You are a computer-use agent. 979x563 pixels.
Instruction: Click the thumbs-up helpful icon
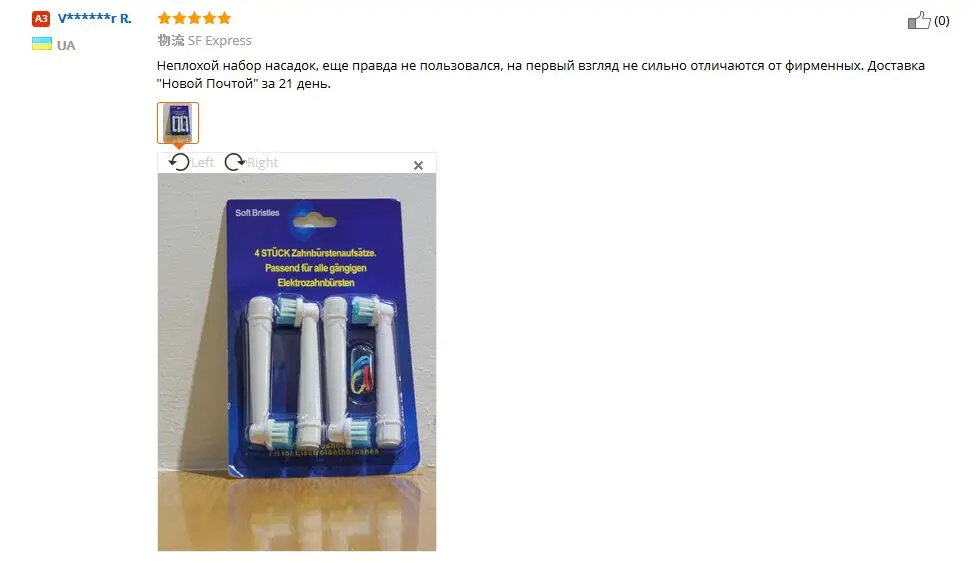[918, 21]
